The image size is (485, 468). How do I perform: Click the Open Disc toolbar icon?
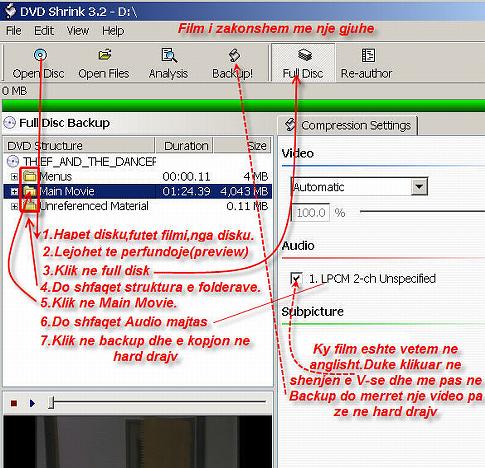point(40,55)
